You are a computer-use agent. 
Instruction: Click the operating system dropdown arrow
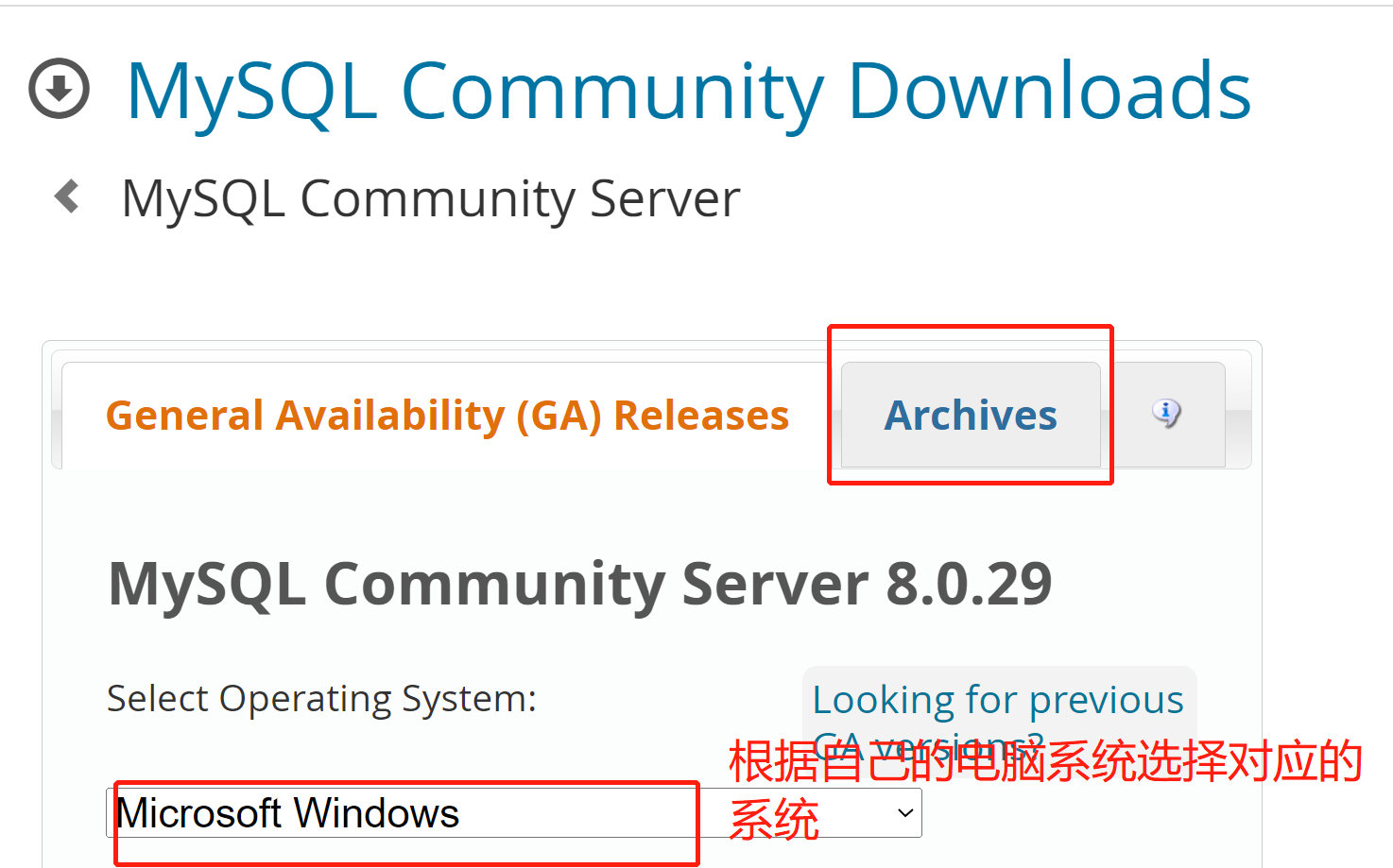click(905, 813)
